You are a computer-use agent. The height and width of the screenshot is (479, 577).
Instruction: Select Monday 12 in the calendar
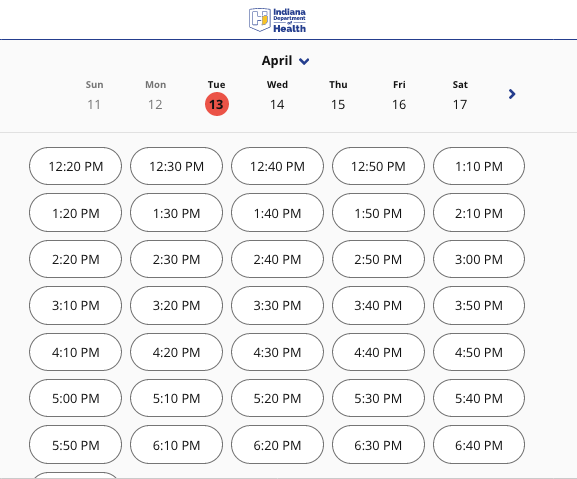(155, 96)
